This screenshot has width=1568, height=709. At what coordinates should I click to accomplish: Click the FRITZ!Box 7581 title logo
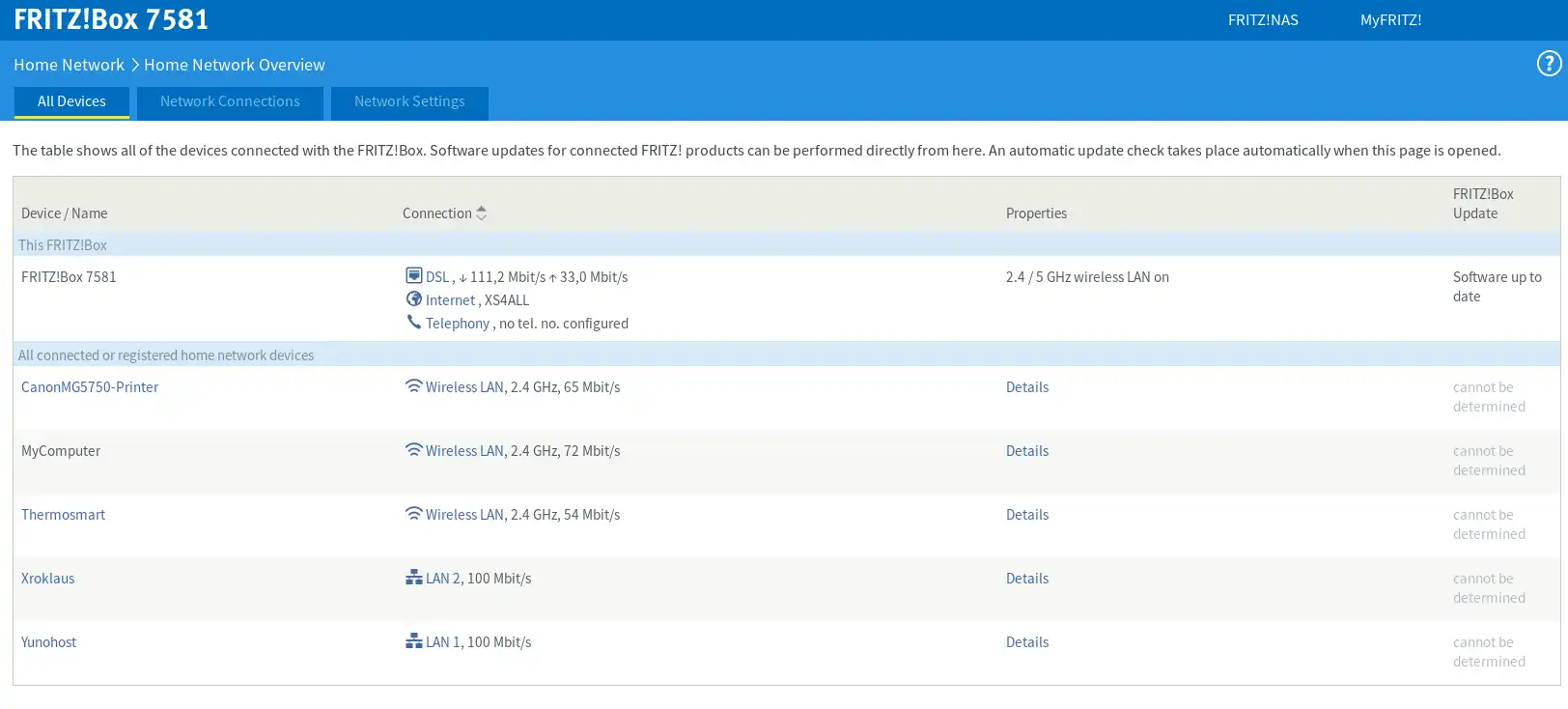111,19
